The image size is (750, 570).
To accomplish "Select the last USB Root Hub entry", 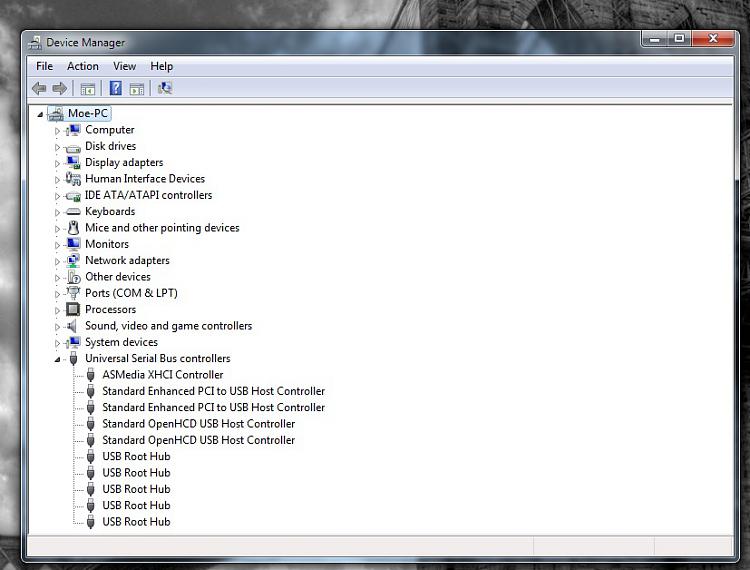I will pyautogui.click(x=136, y=522).
